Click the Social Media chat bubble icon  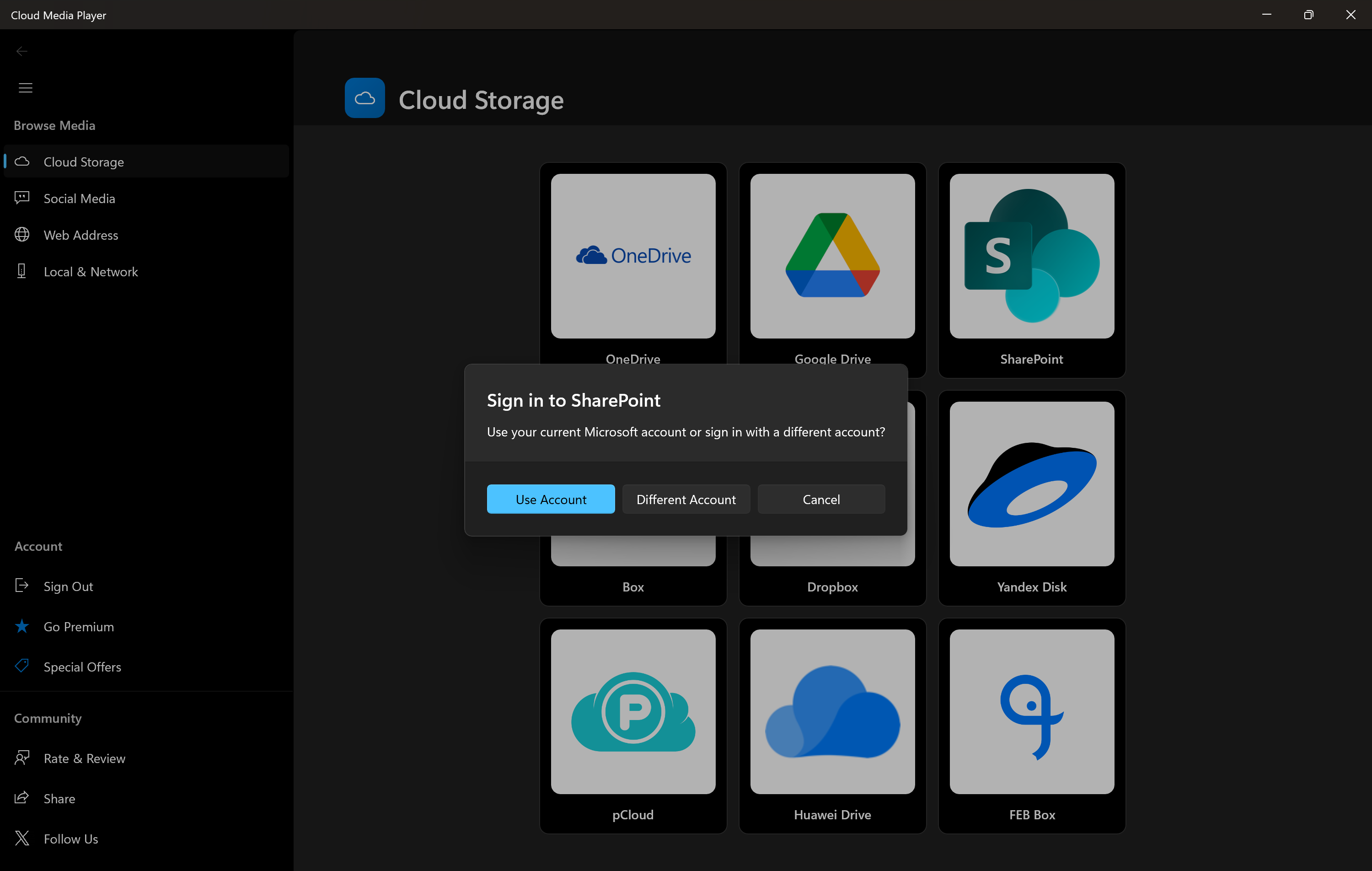click(x=21, y=197)
